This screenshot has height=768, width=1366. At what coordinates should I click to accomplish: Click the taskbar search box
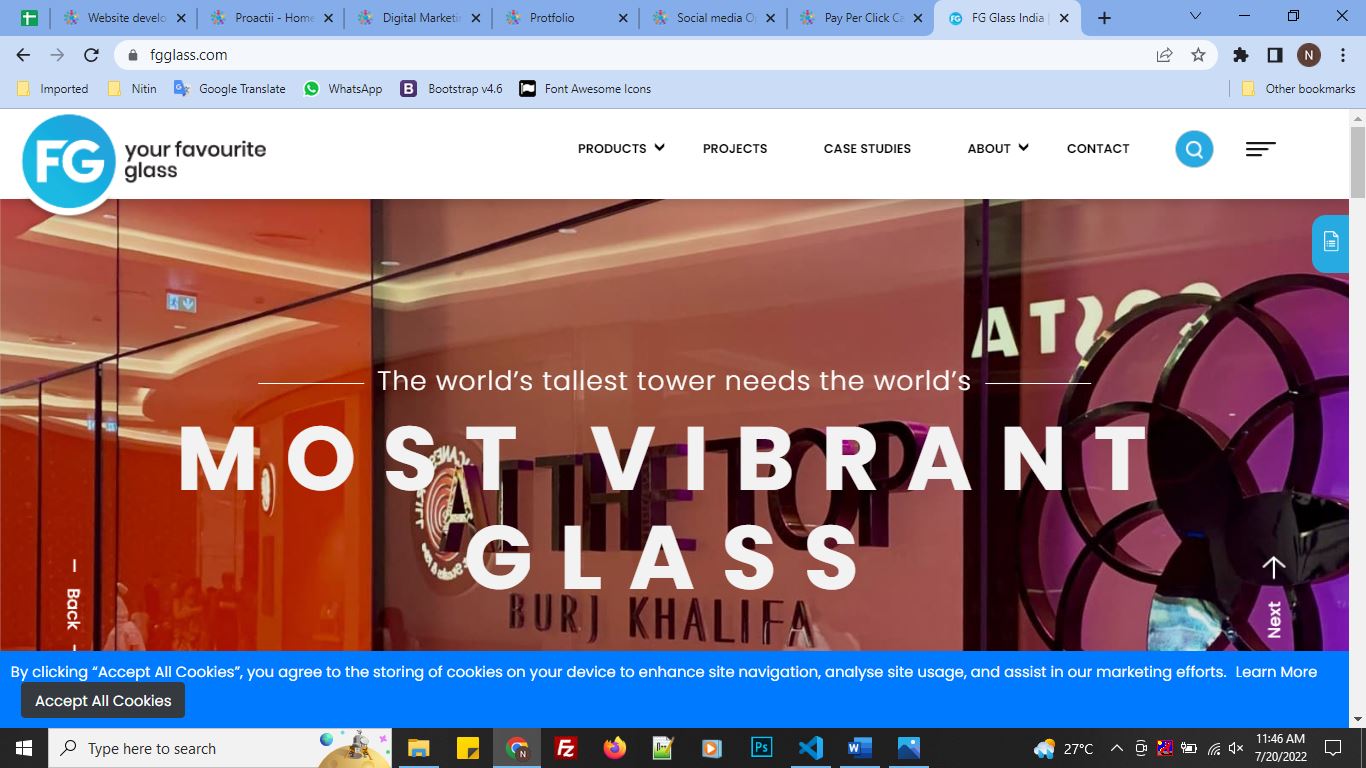click(221, 748)
